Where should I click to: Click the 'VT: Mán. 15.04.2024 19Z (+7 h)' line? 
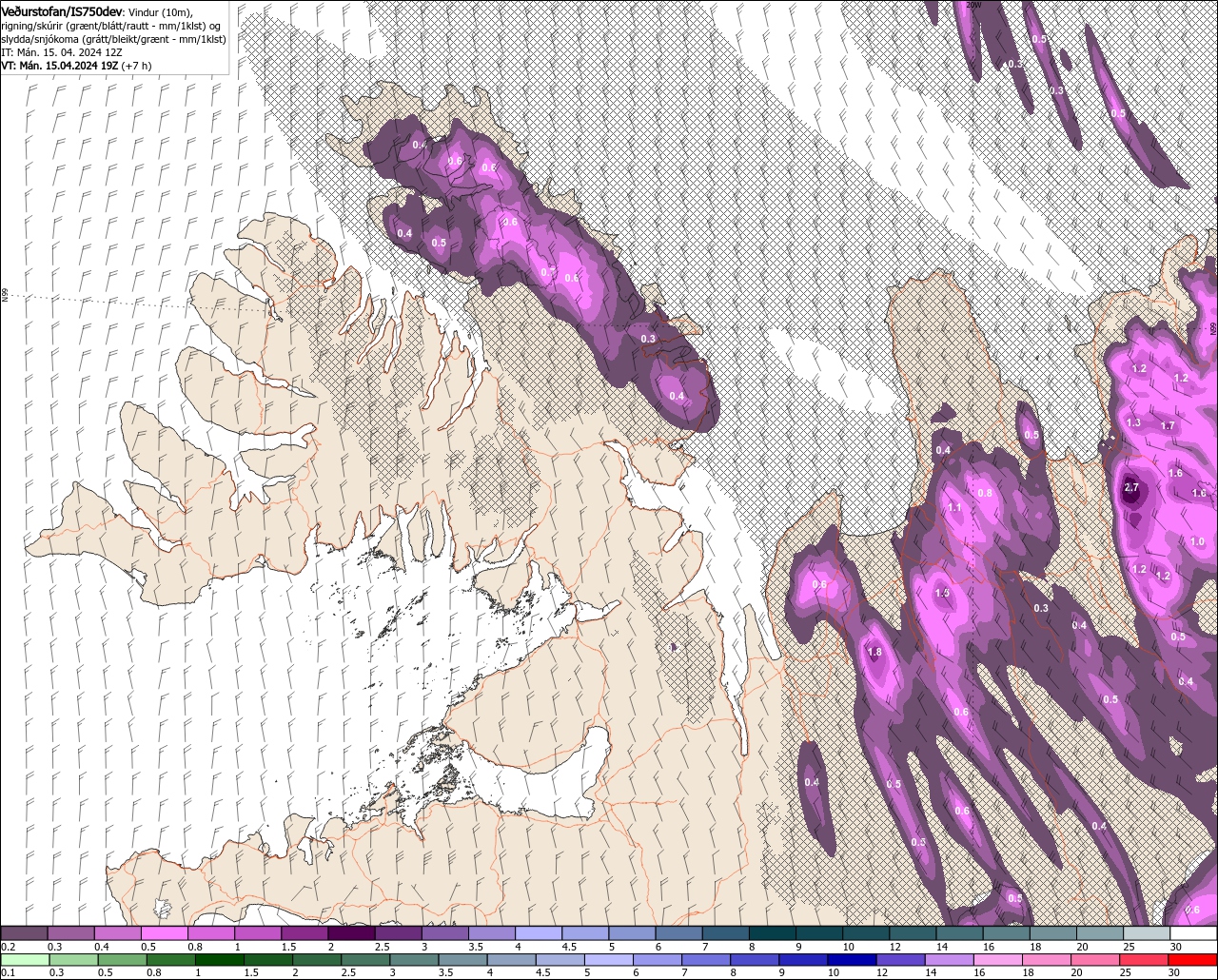pos(77,66)
